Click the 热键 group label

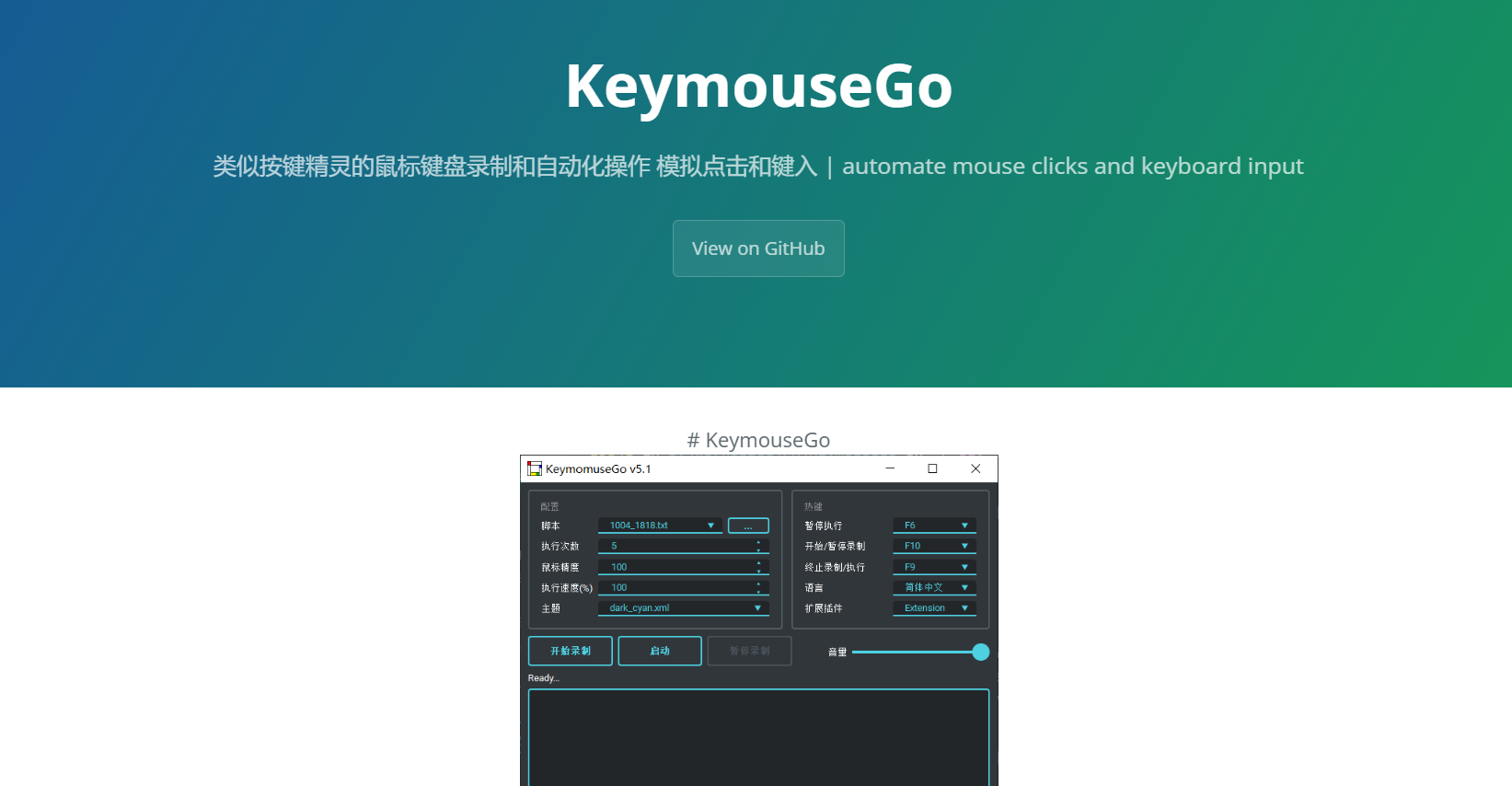pyautogui.click(x=814, y=507)
